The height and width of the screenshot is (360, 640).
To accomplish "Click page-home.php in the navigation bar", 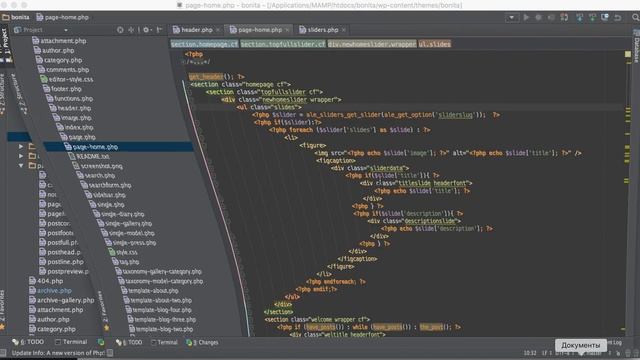I will coord(62,17).
